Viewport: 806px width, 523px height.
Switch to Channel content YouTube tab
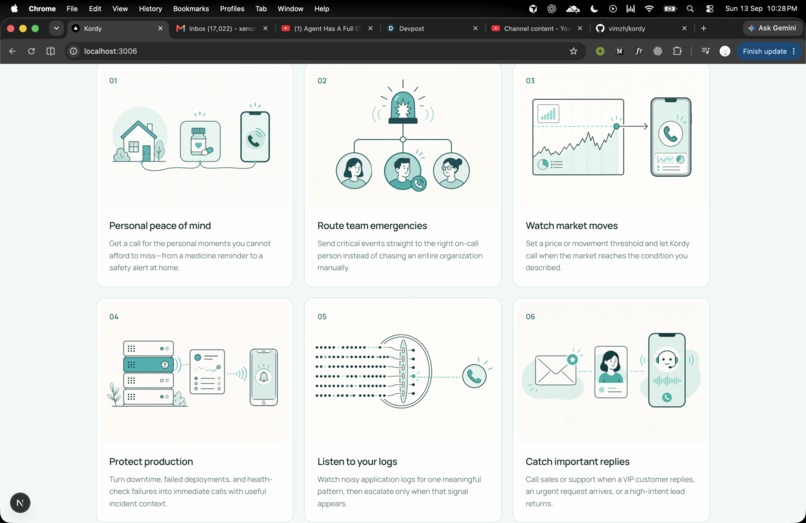click(x=537, y=28)
